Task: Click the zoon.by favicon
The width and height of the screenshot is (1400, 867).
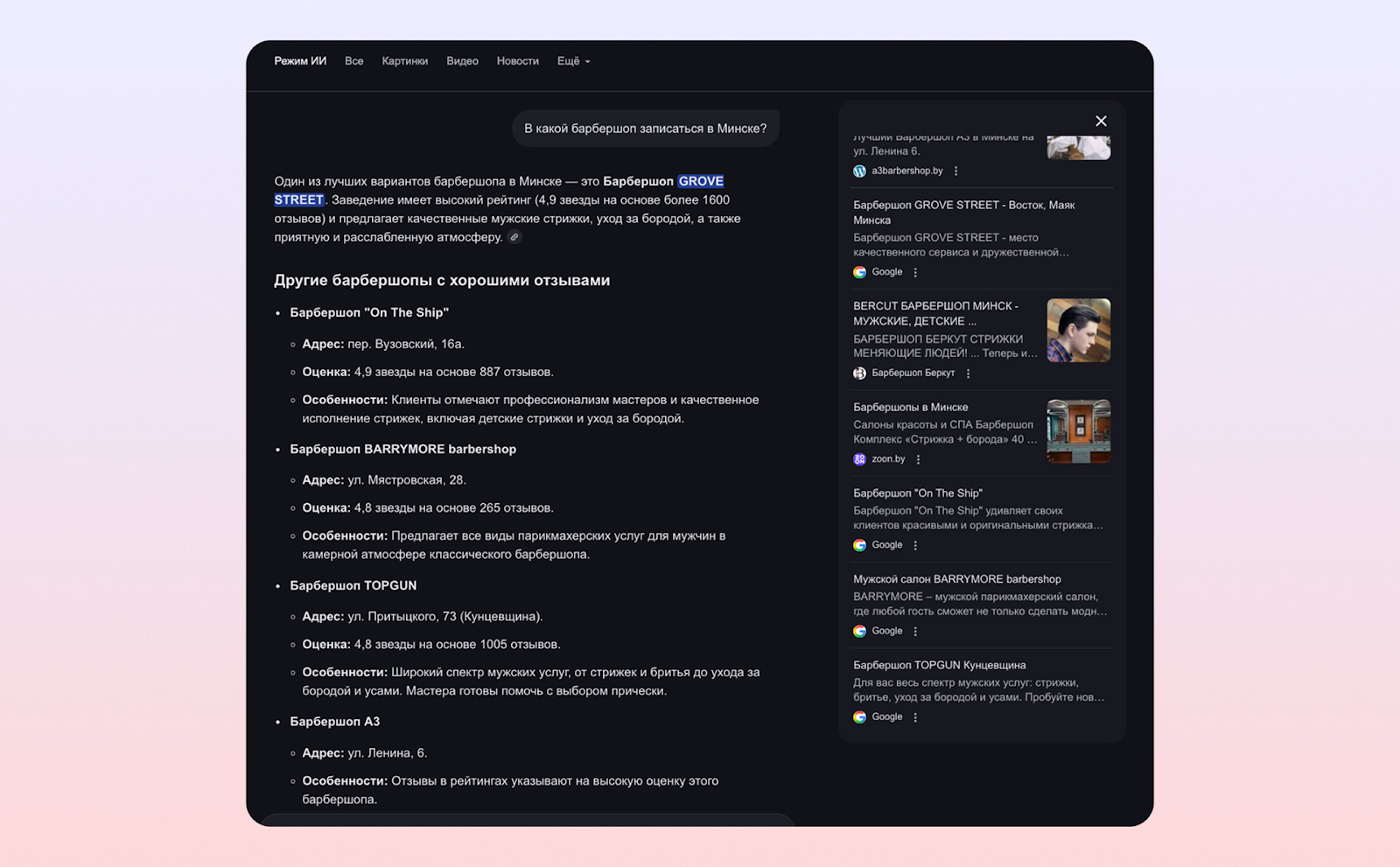Action: pos(860,459)
